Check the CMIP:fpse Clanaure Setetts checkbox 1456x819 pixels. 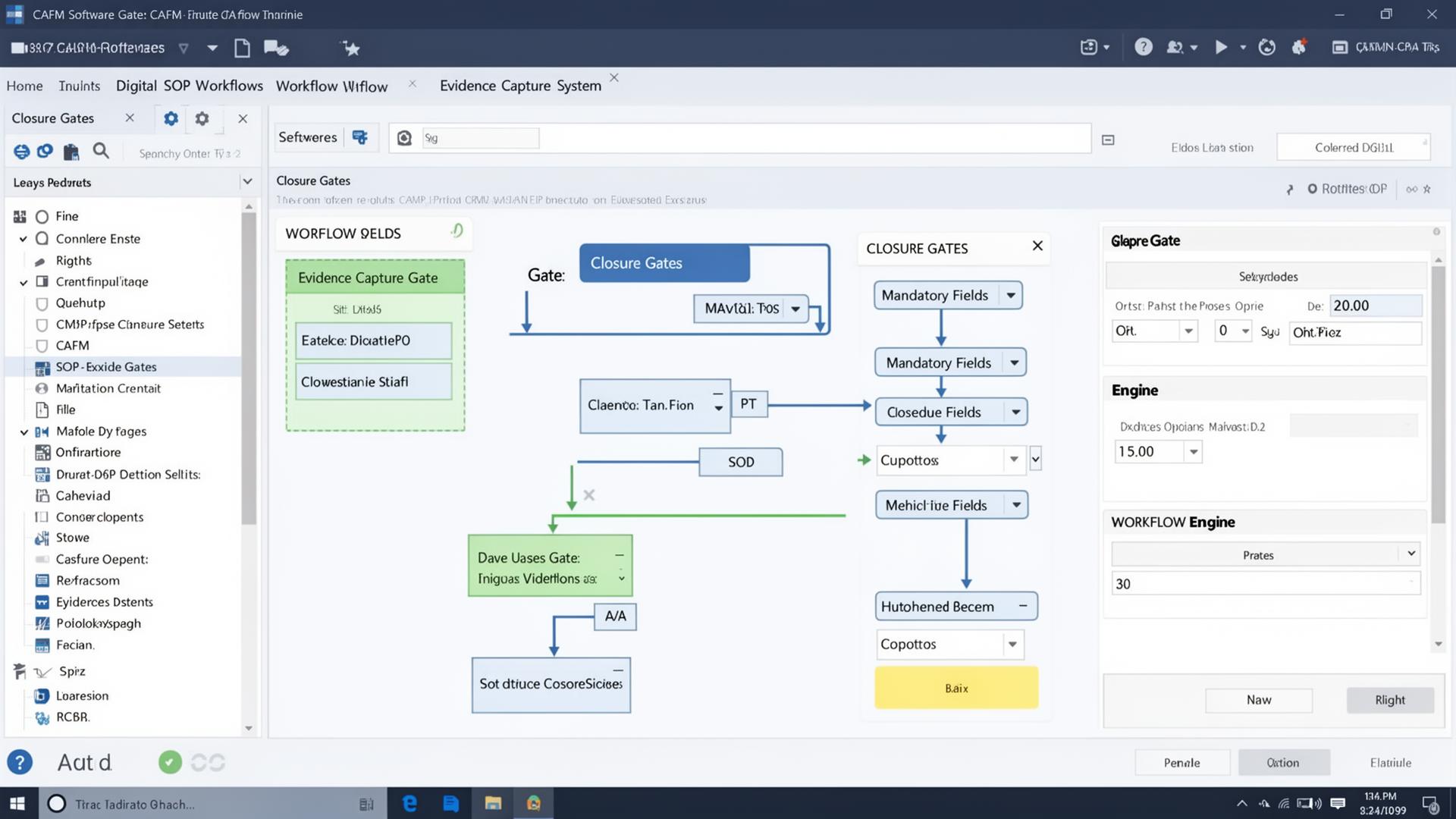click(x=42, y=325)
